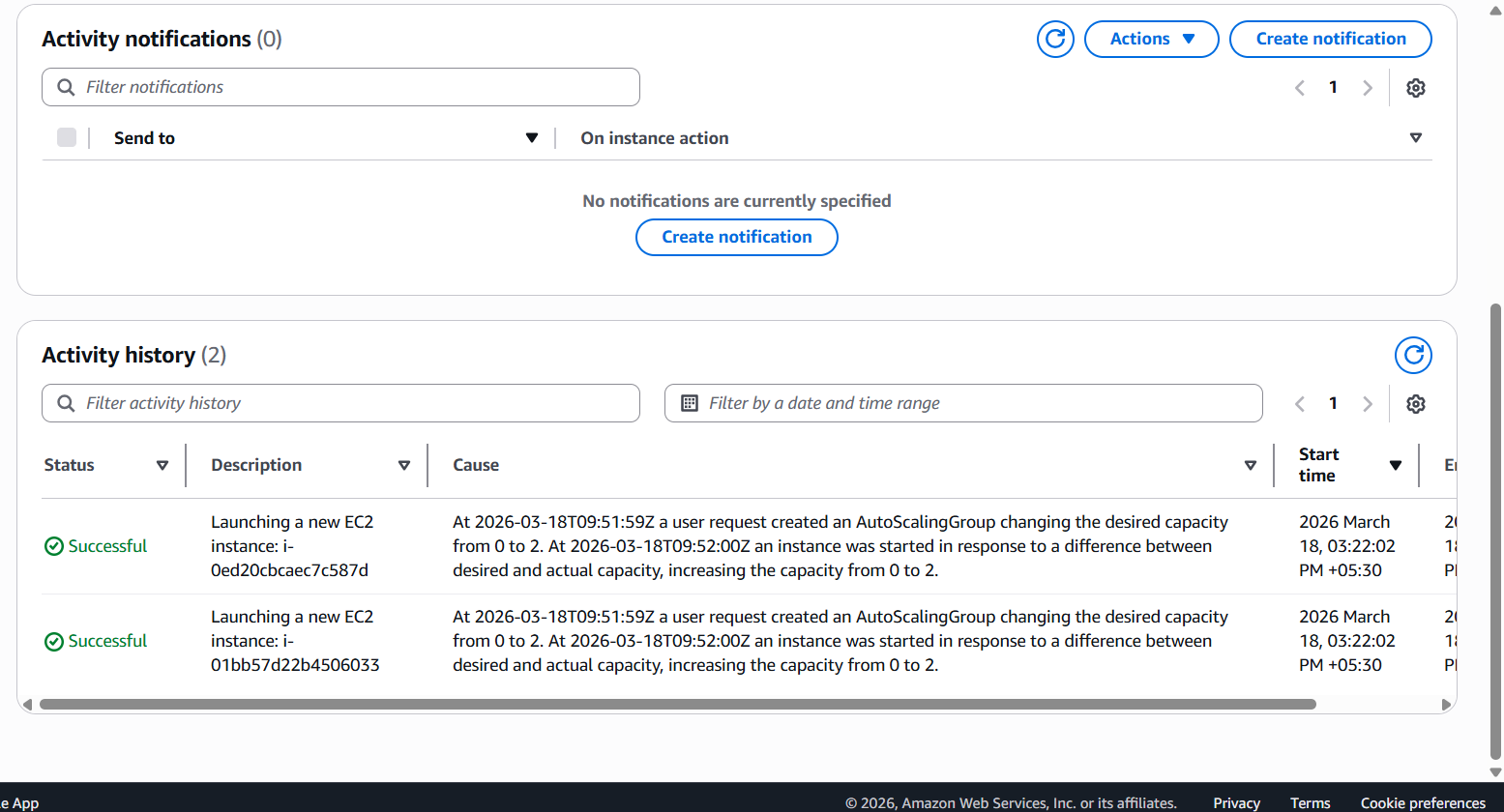Click the magnifier icon in activity history filter

pyautogui.click(x=65, y=403)
